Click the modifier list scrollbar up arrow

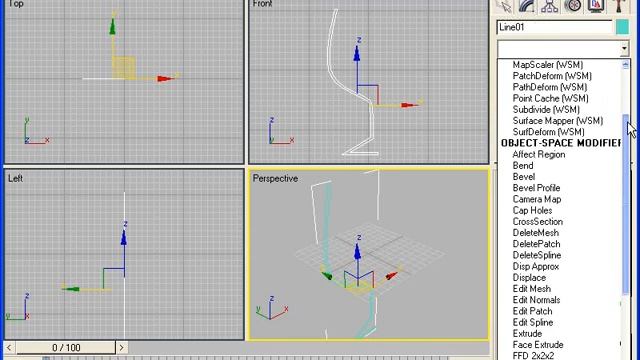(625, 64)
